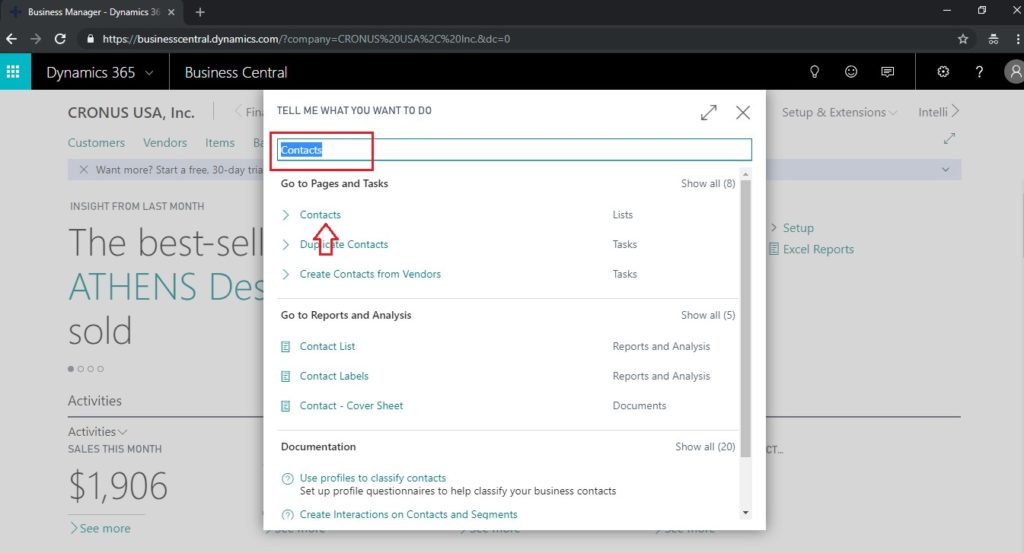Expand the Activities dropdown

pos(97,432)
